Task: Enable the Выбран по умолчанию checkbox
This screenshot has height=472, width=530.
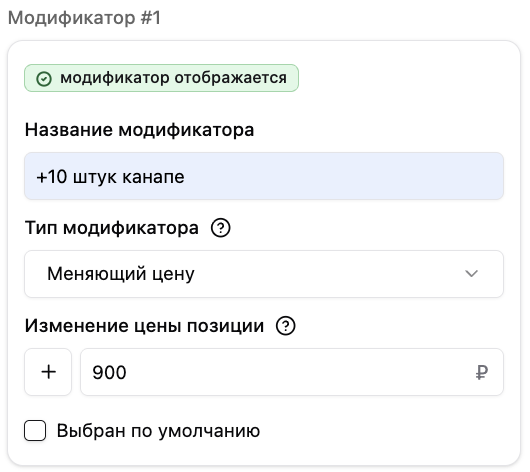Action: click(x=35, y=430)
